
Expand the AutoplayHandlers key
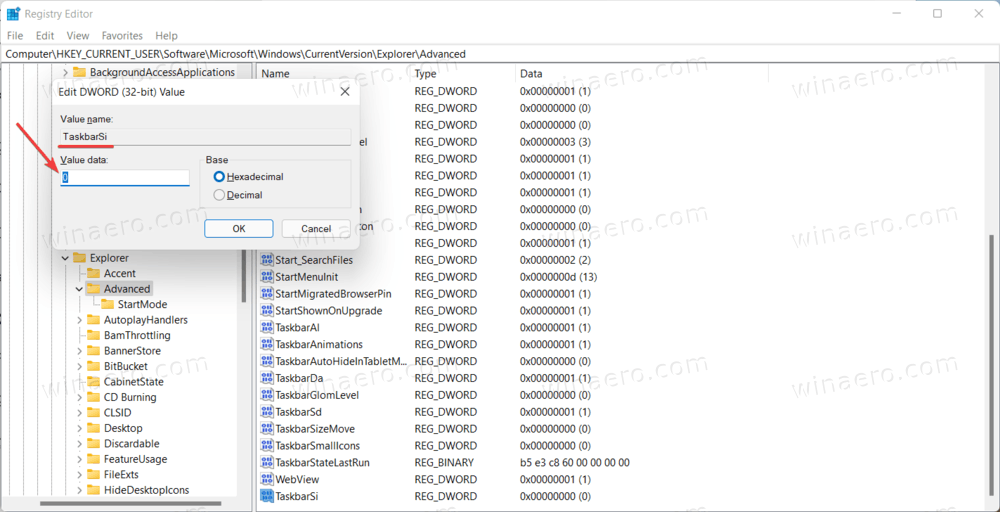[79, 320]
